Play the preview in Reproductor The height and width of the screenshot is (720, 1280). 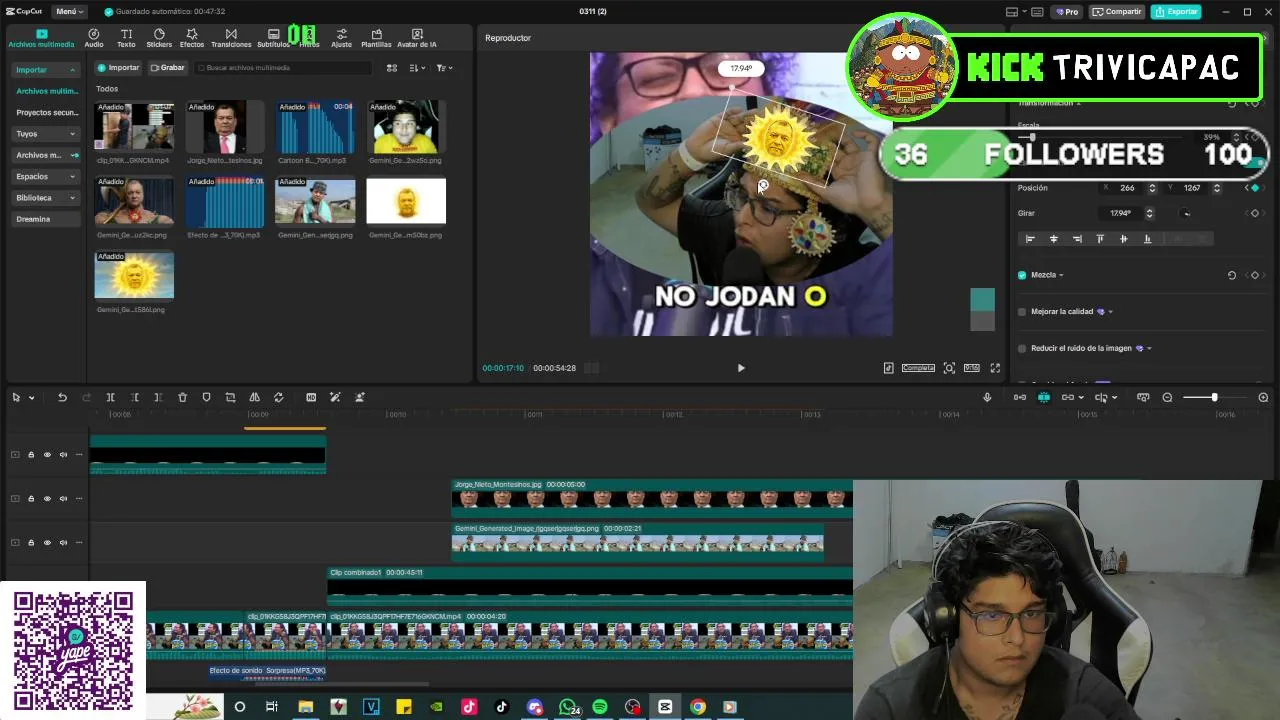click(741, 368)
